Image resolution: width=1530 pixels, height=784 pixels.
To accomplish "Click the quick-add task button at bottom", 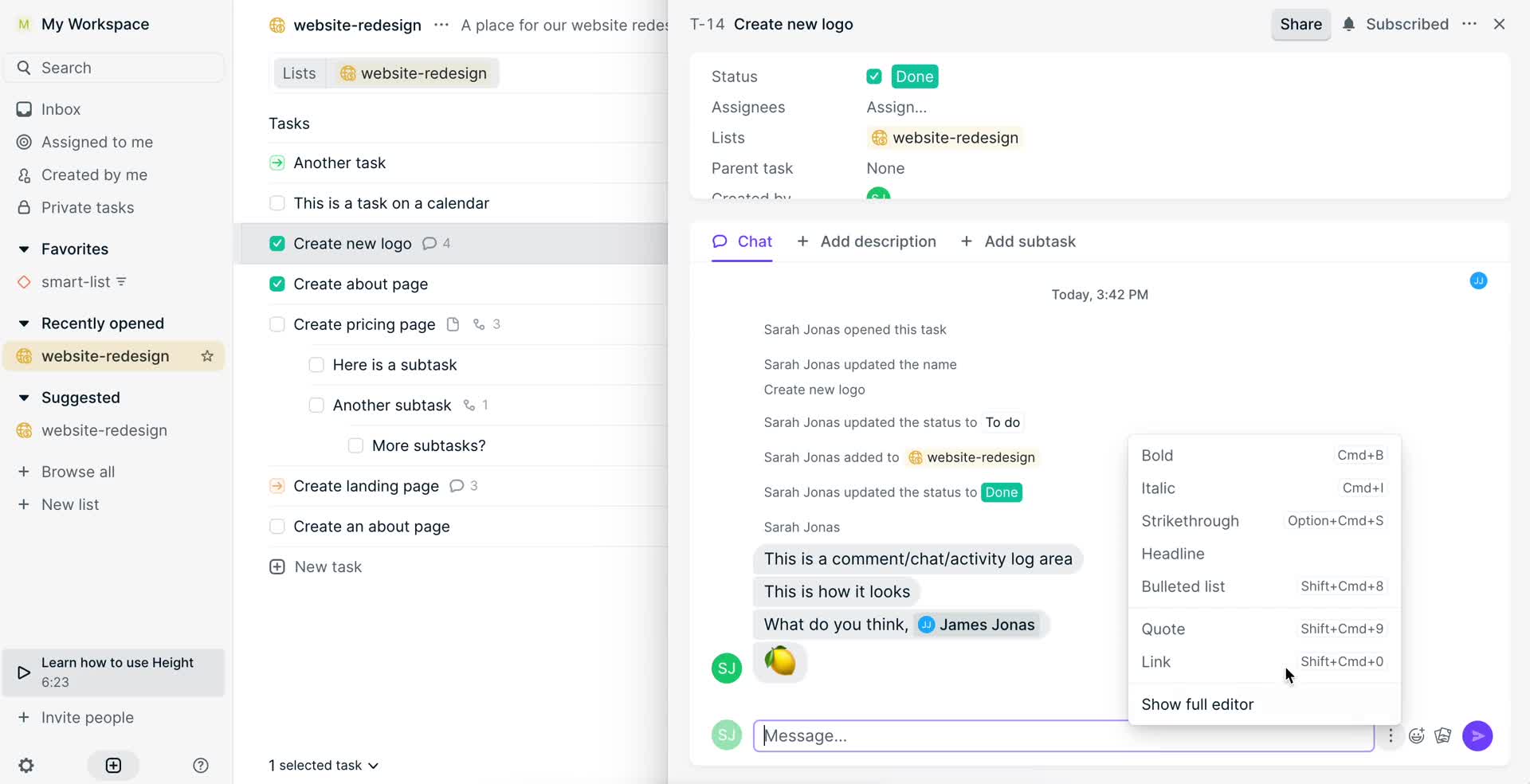I will coord(113,766).
